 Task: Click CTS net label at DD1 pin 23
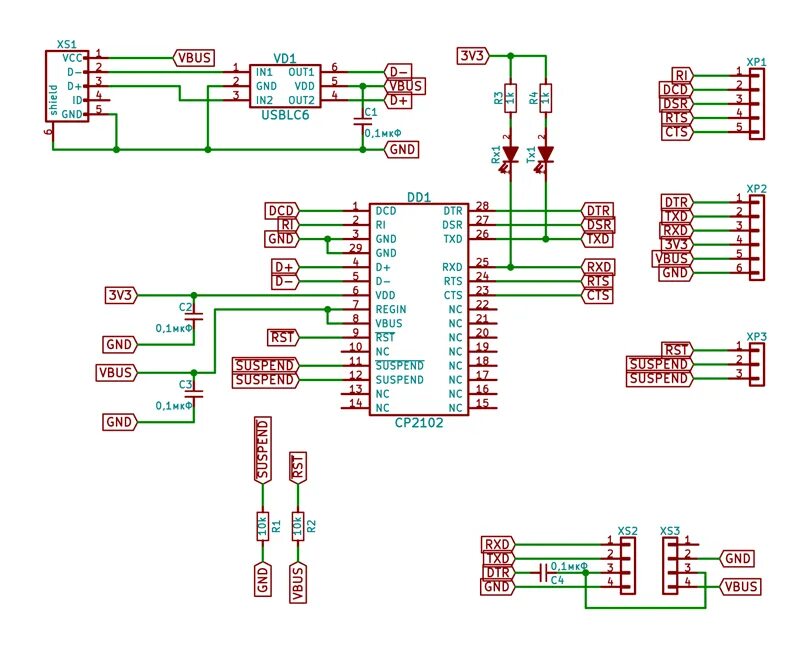[x=597, y=295]
